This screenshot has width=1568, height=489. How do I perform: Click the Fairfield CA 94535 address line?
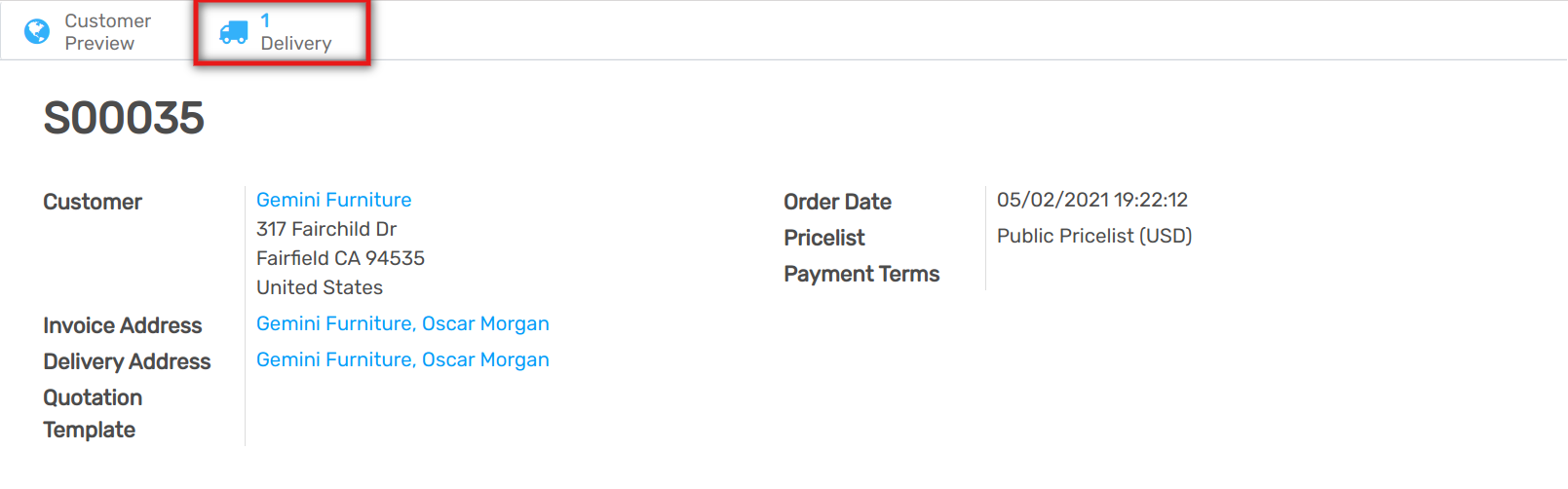(340, 258)
